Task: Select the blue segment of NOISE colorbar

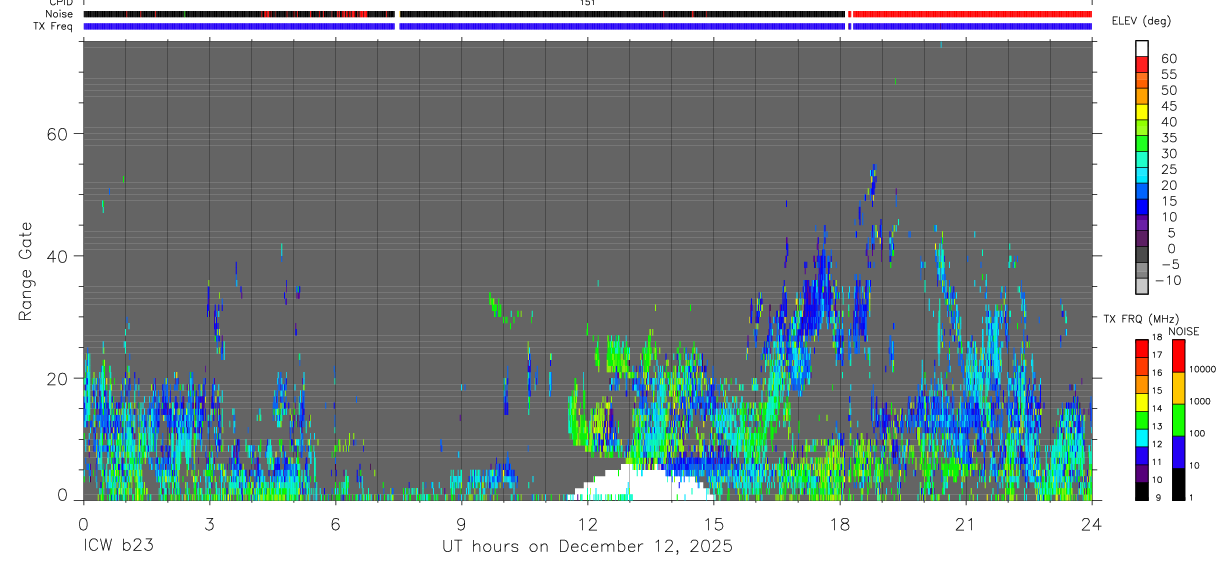Action: pyautogui.click(x=1178, y=451)
